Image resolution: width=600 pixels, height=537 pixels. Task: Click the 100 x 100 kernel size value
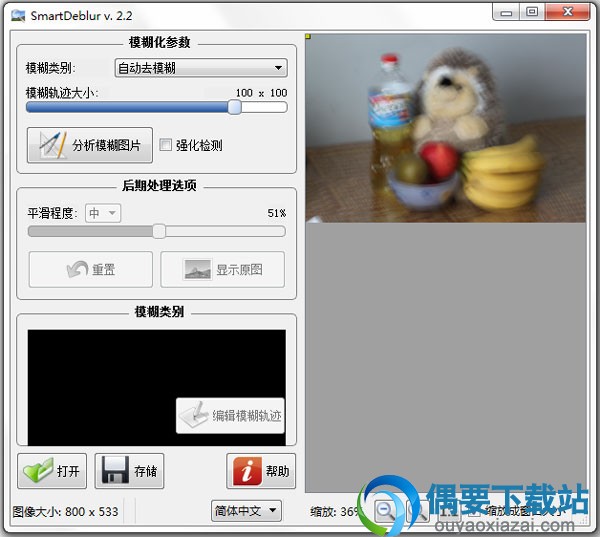point(261,93)
